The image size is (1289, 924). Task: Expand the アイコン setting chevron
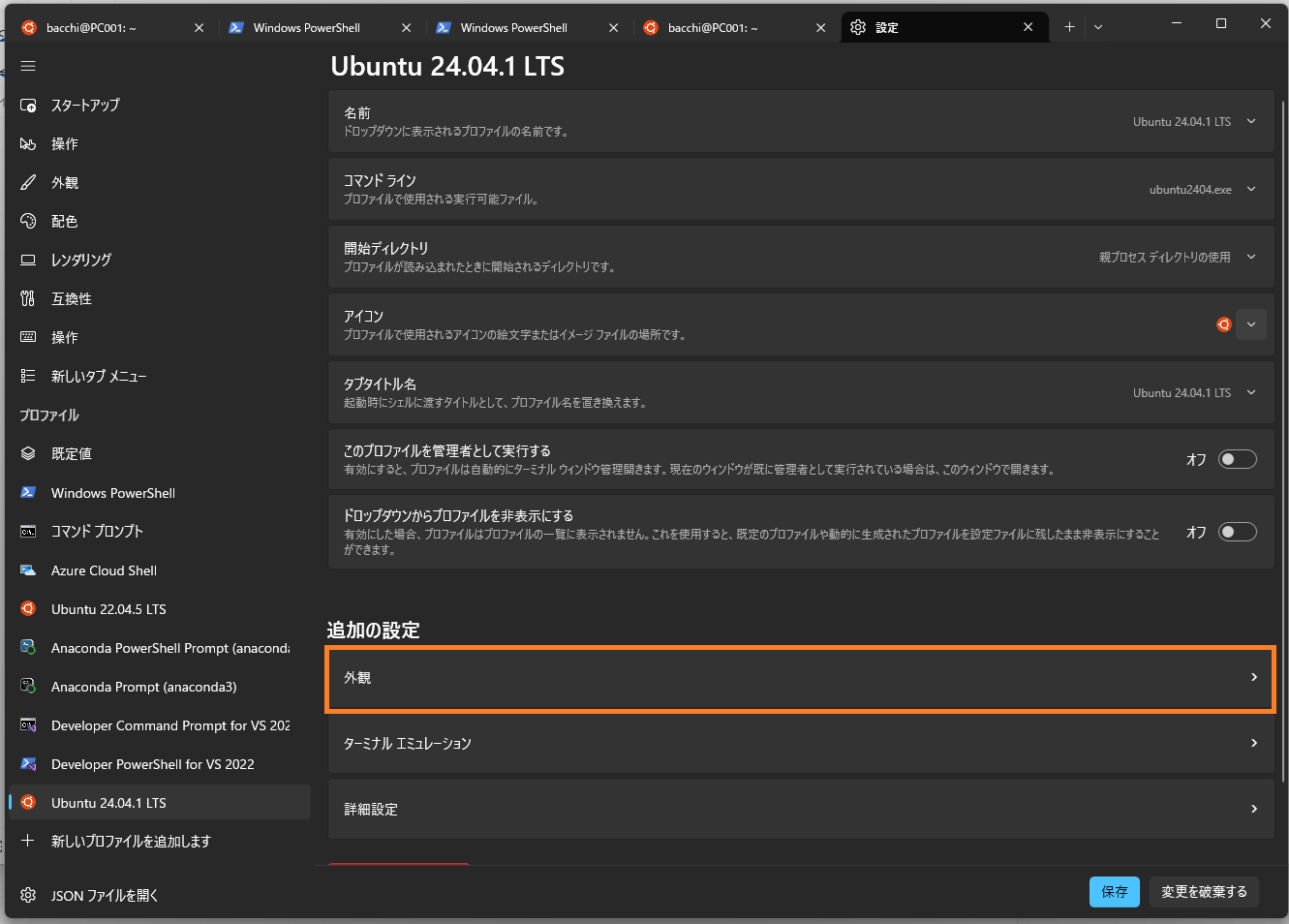click(x=1250, y=324)
